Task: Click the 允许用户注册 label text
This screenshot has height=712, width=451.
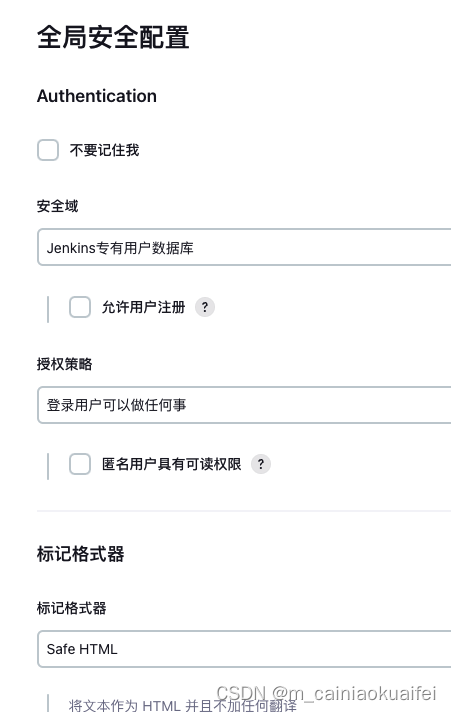Action: pyautogui.click(x=144, y=307)
